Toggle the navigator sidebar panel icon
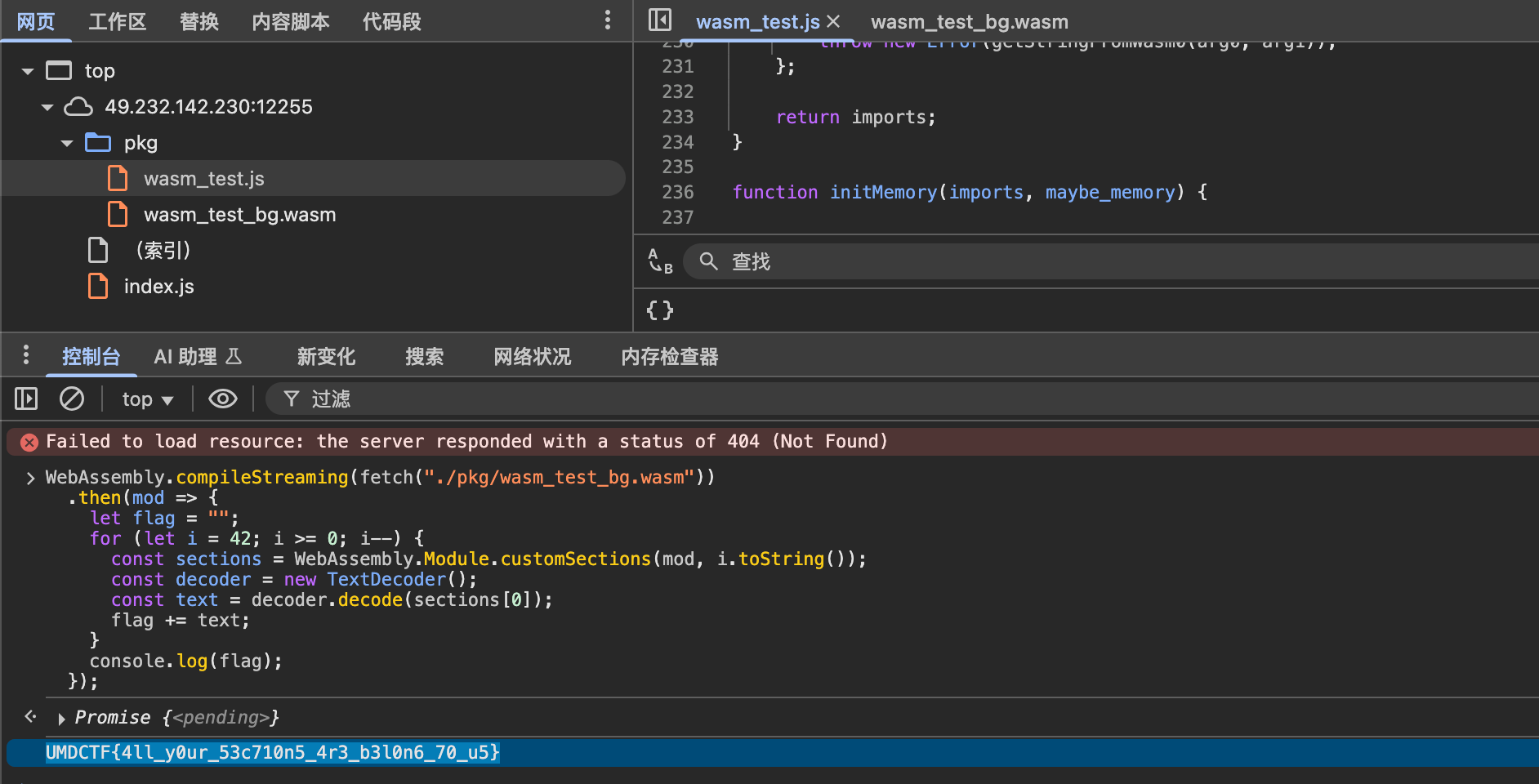 click(x=659, y=20)
